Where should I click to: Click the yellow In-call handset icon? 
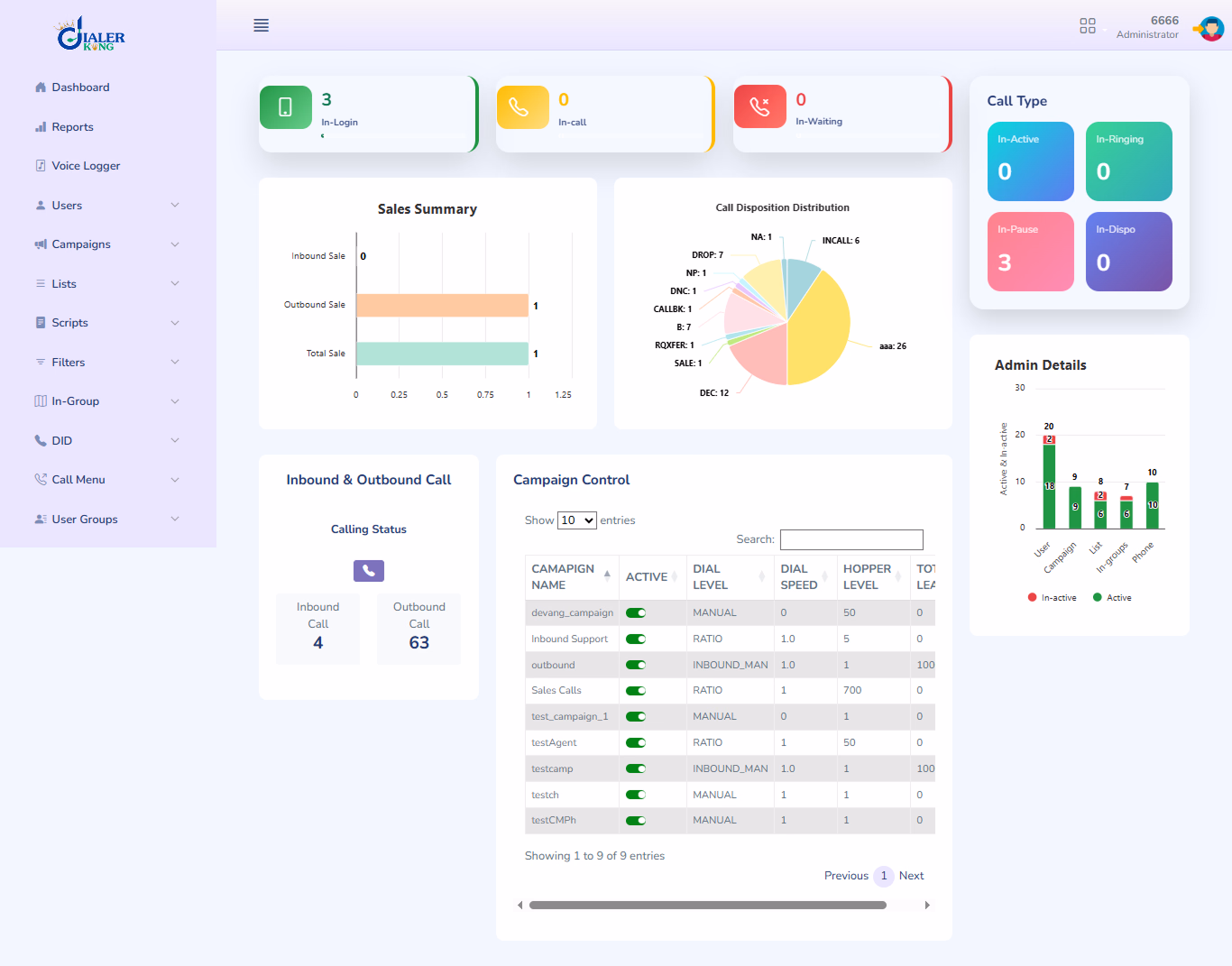[x=523, y=107]
